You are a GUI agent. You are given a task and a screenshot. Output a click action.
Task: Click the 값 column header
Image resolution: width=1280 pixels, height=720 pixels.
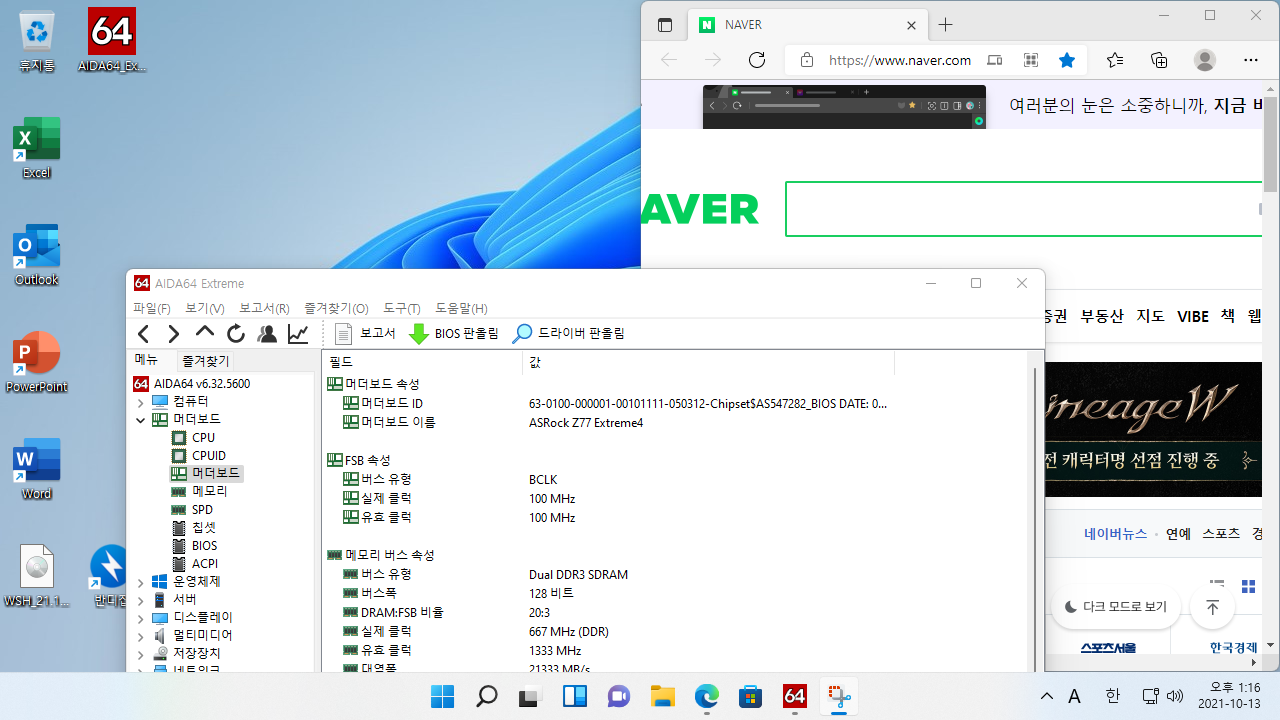(x=708, y=362)
